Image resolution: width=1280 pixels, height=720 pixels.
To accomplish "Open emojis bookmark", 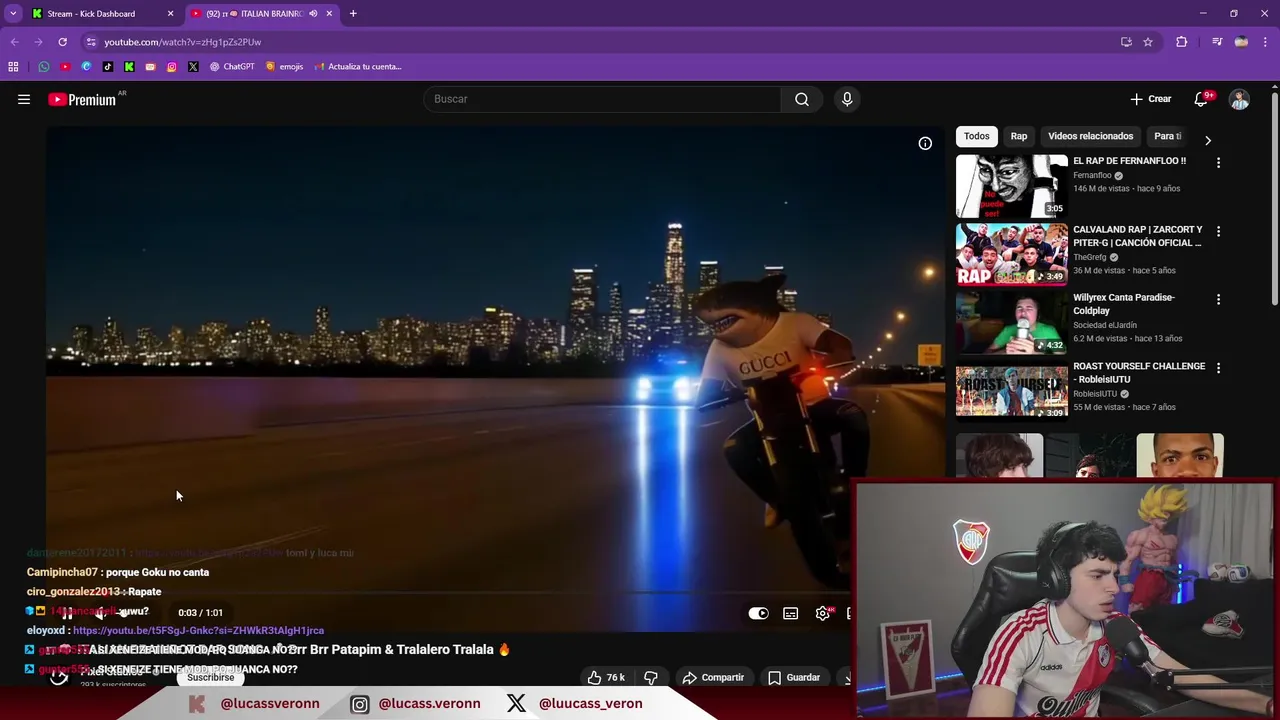I will pos(285,67).
